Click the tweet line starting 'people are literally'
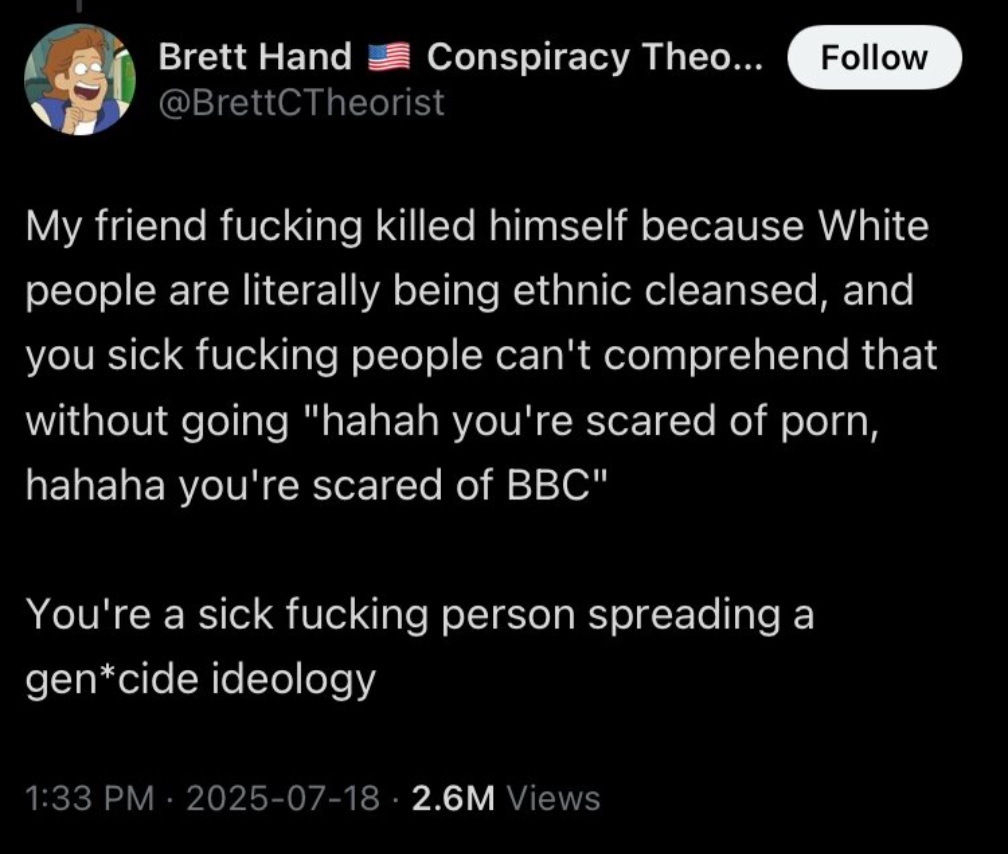Image resolution: width=1008 pixels, height=854 pixels. [x=469, y=292]
